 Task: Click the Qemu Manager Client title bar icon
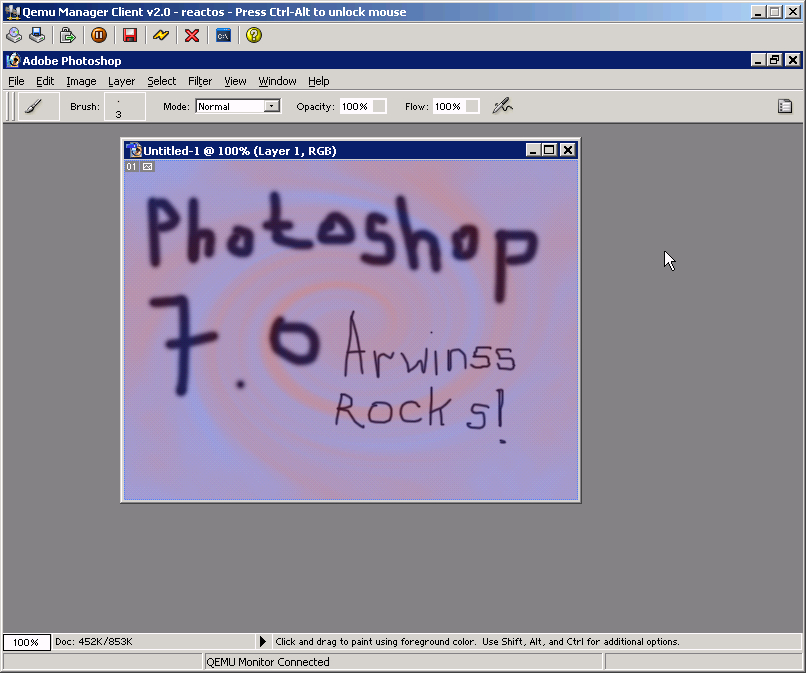(12, 11)
